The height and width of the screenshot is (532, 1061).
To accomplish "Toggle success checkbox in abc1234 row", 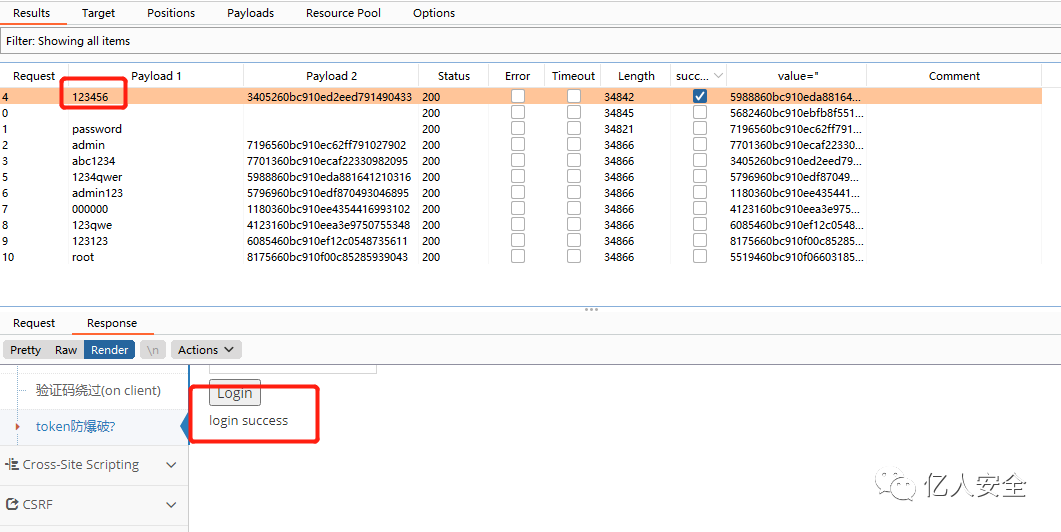I will click(x=700, y=161).
